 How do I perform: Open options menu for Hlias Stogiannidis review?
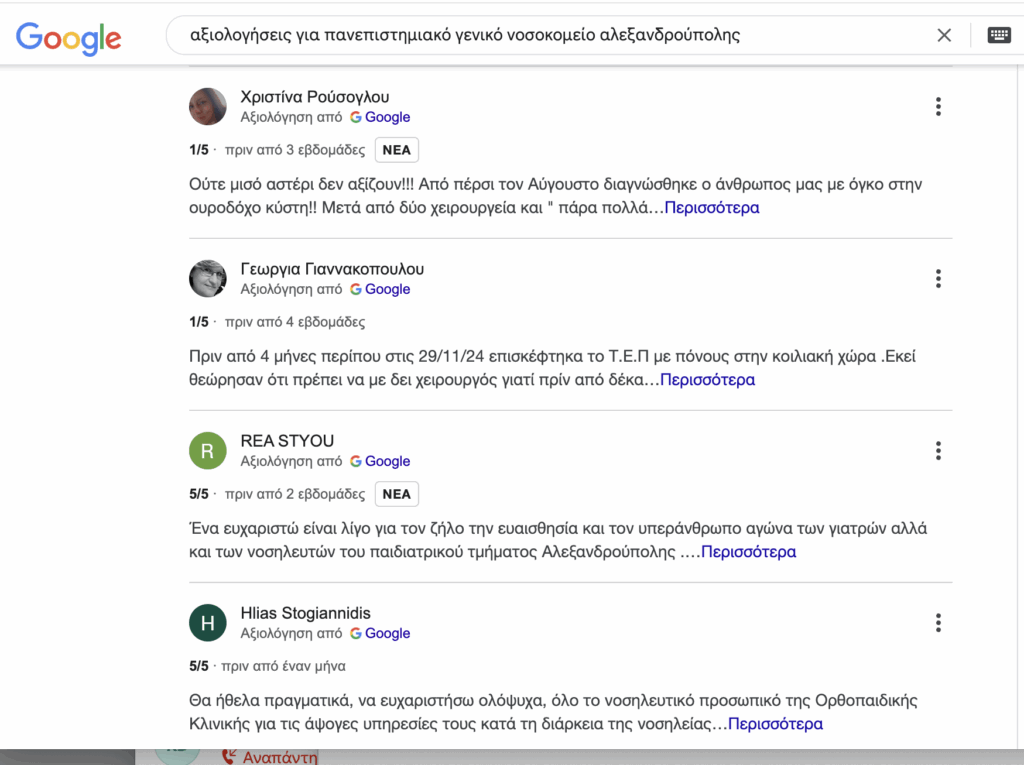(x=938, y=623)
